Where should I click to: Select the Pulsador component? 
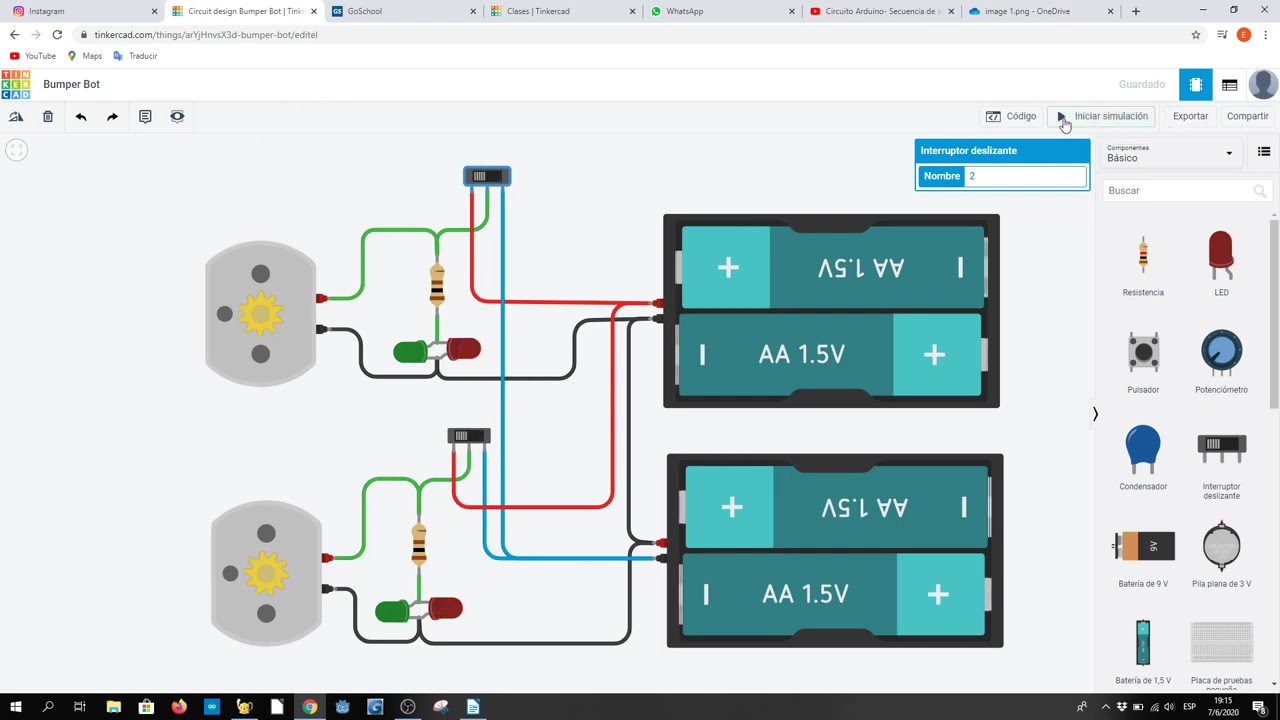1143,362
